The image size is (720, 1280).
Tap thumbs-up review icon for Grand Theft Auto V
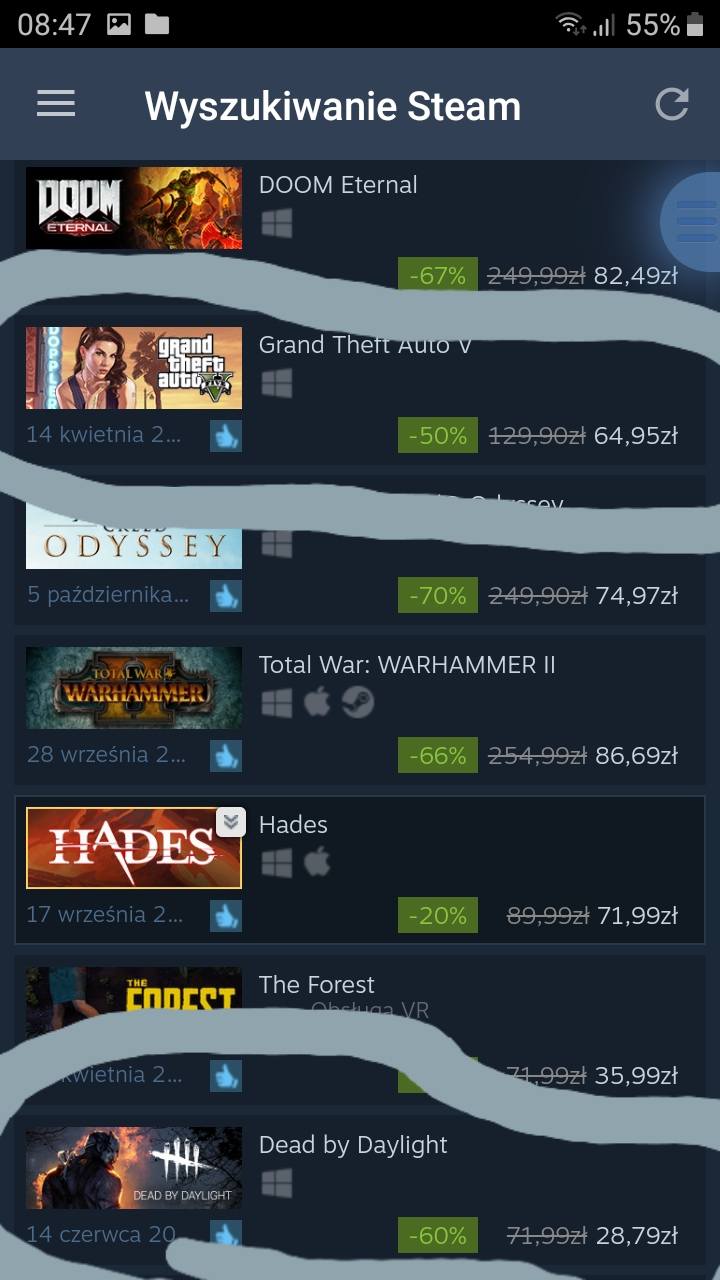coord(226,436)
